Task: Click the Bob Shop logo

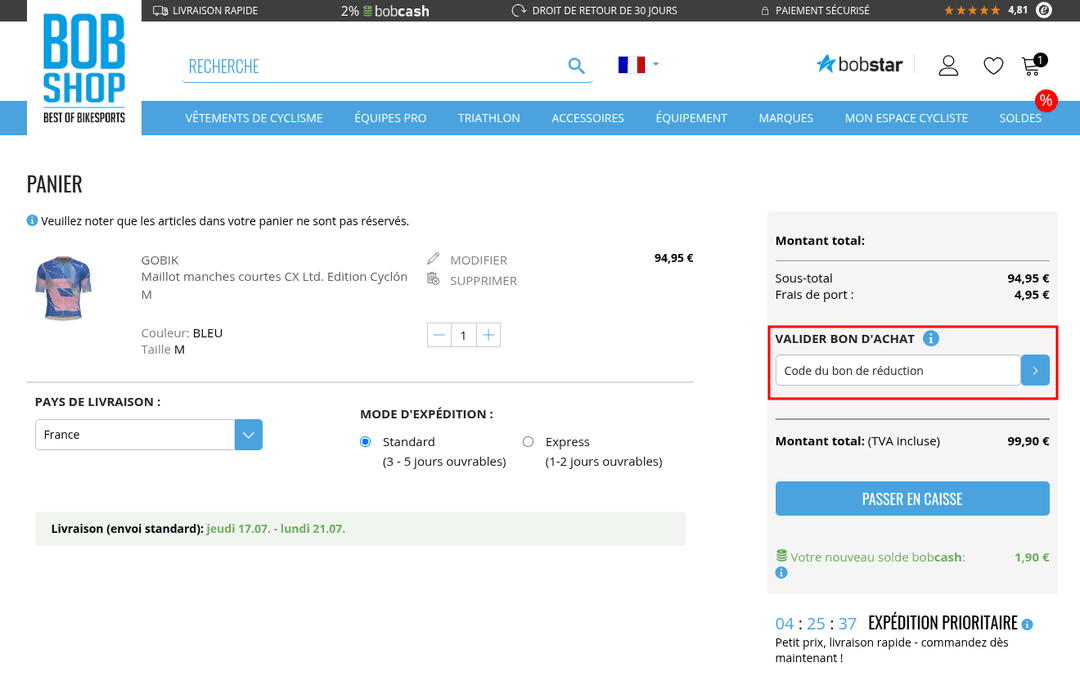Action: 84,68
